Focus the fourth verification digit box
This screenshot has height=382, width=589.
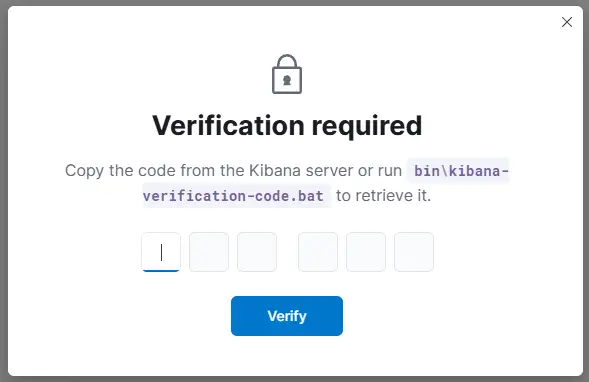318,252
